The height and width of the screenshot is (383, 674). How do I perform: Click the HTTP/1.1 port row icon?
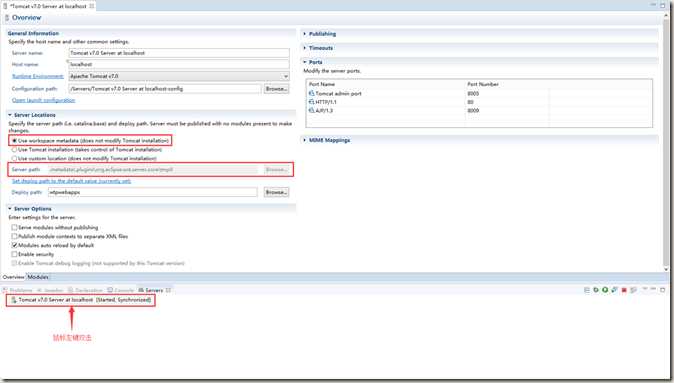[x=312, y=102]
